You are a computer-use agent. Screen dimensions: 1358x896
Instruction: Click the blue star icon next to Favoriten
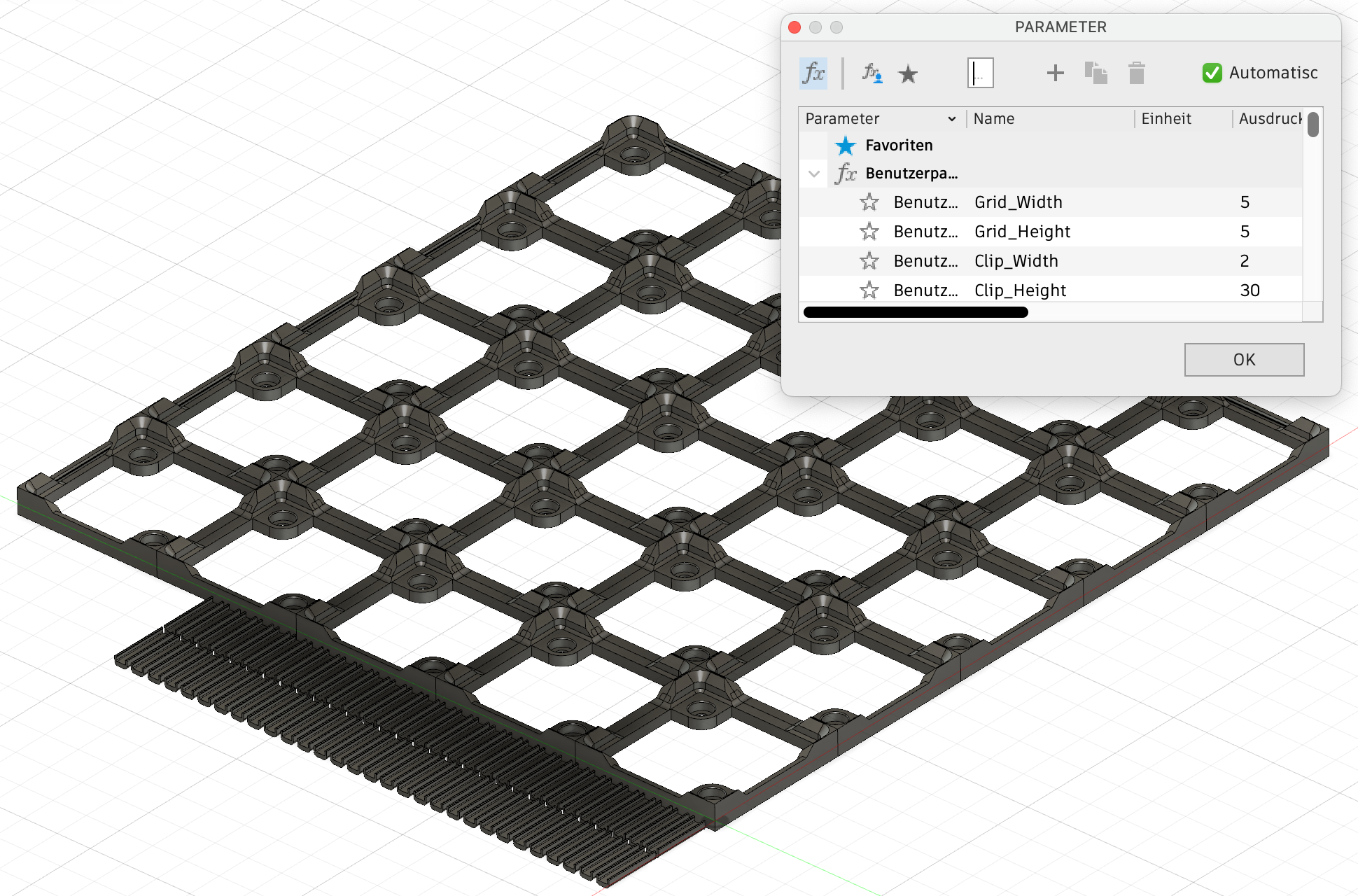point(846,145)
